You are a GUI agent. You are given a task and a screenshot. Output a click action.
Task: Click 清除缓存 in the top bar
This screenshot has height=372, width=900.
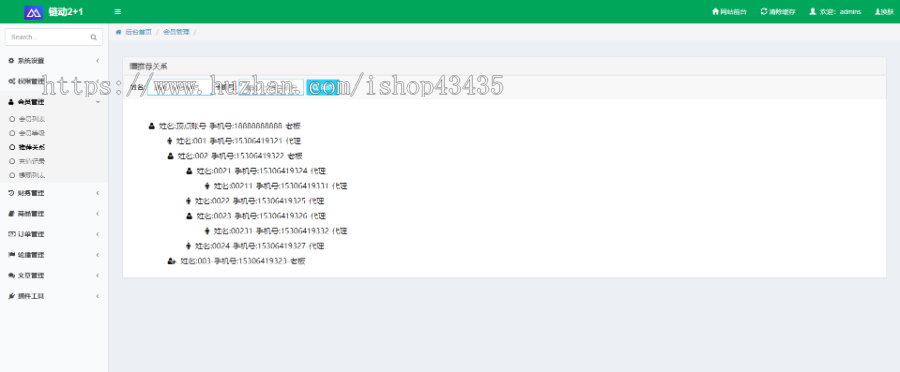[778, 11]
